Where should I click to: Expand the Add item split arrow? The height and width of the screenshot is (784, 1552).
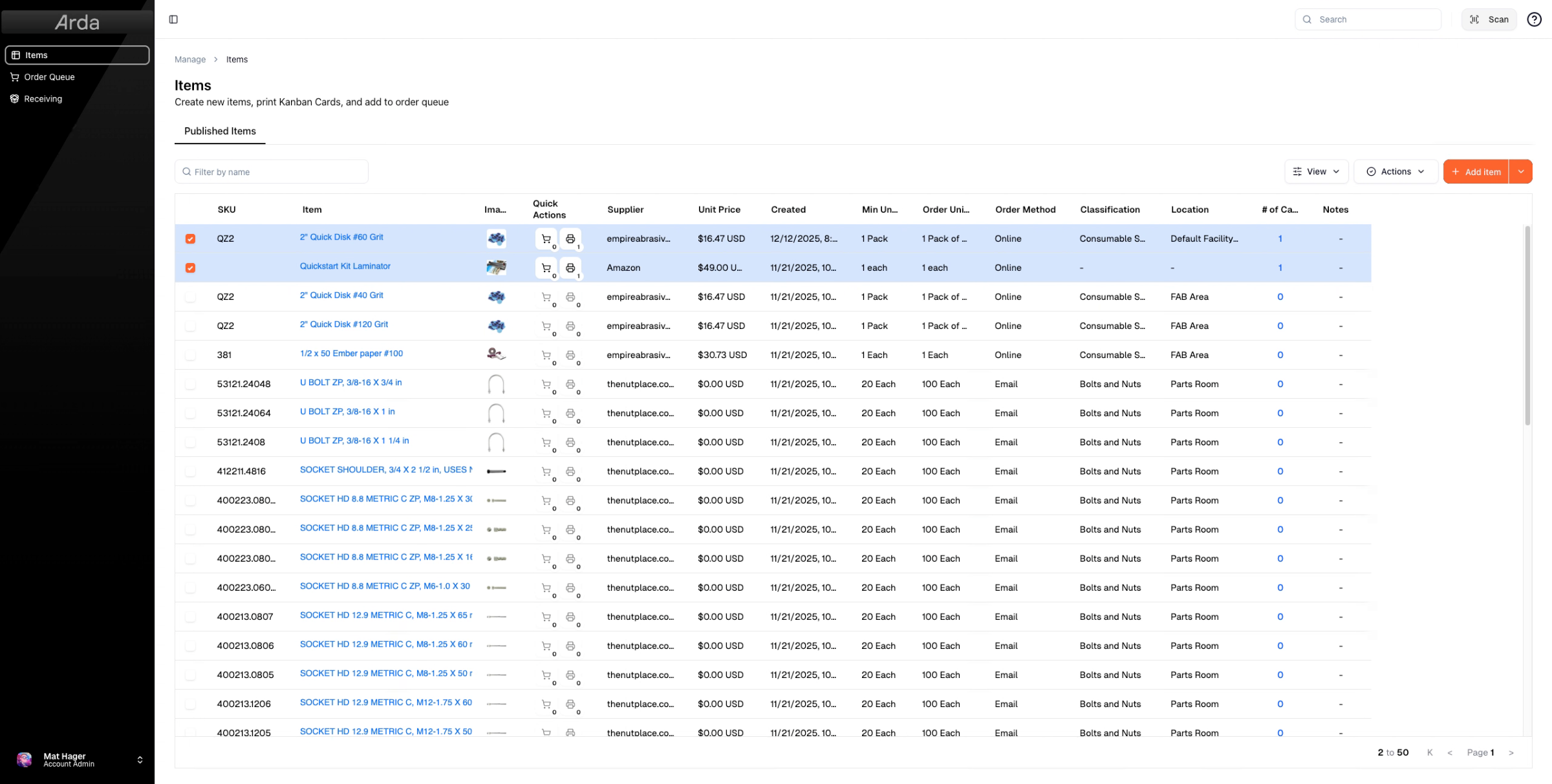point(1521,171)
